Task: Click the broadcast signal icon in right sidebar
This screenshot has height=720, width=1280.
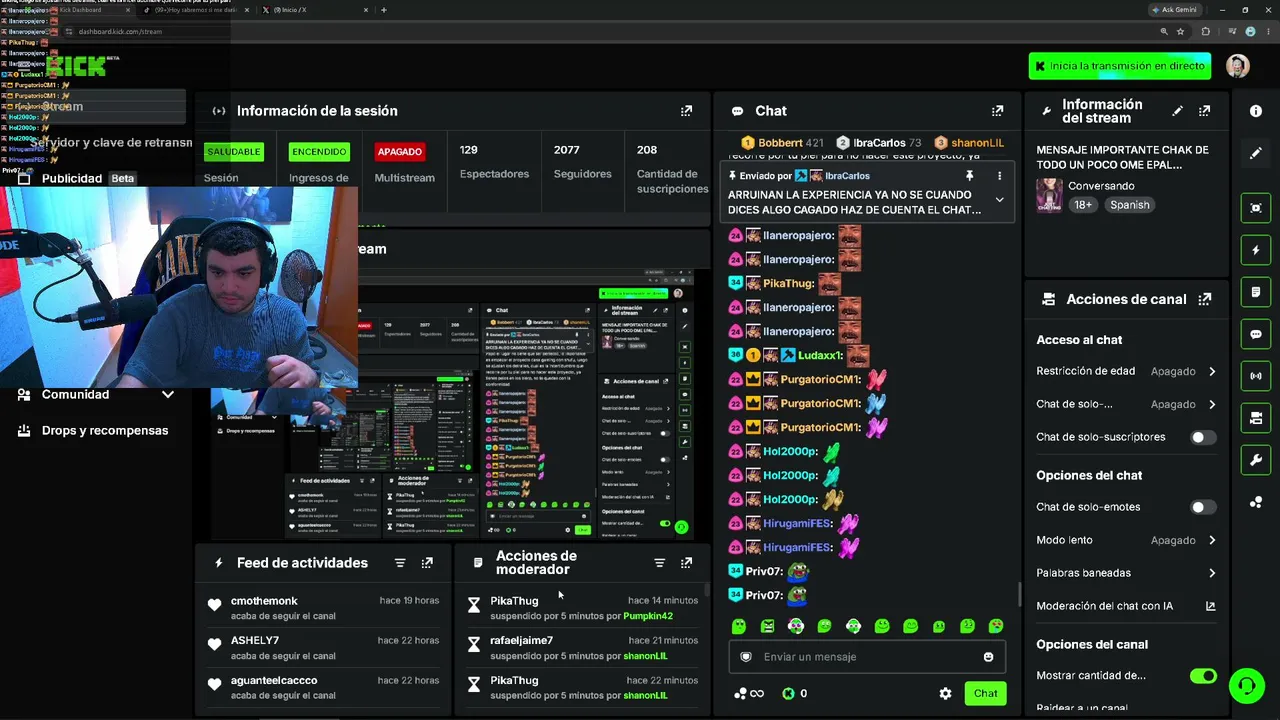Action: (x=1256, y=376)
